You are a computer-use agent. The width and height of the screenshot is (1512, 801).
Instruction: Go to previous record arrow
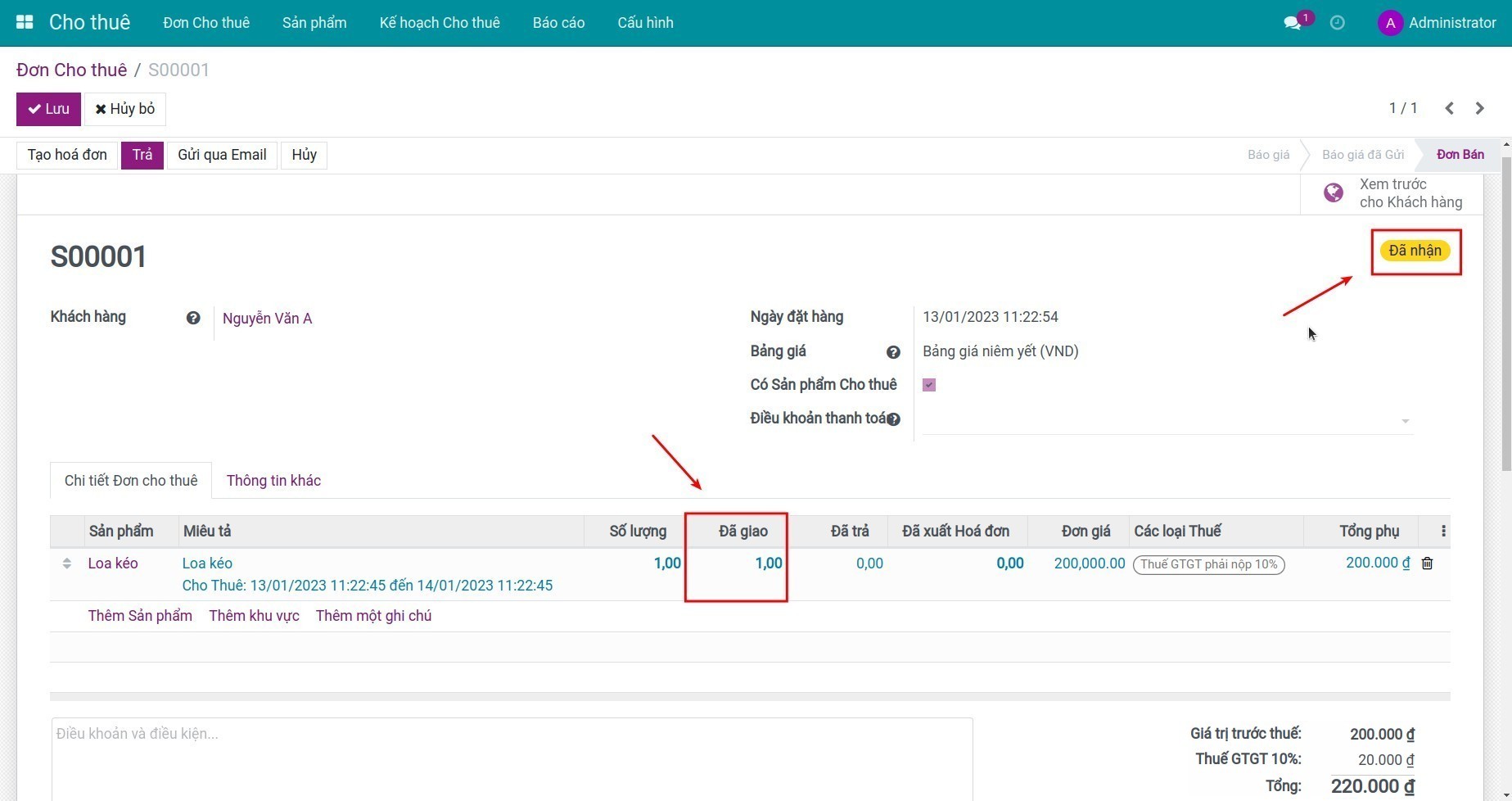pyautogui.click(x=1449, y=108)
